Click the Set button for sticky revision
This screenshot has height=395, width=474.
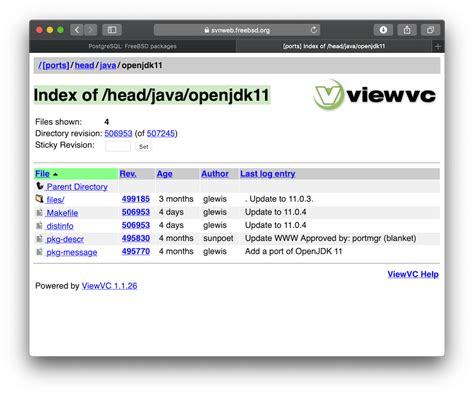tap(144, 147)
